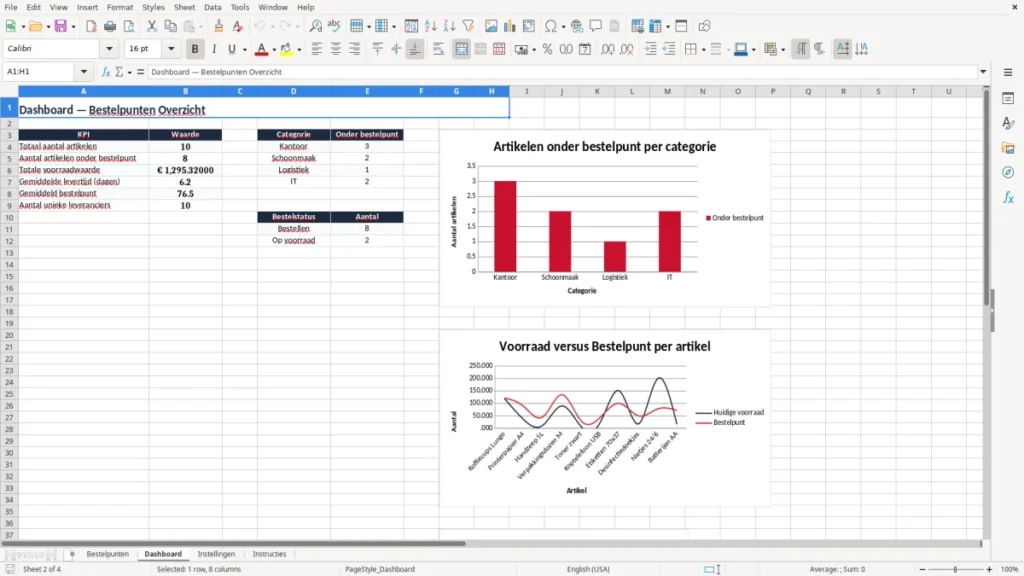1024x576 pixels.
Task: Toggle Merge and Center Cells
Action: click(x=462, y=49)
